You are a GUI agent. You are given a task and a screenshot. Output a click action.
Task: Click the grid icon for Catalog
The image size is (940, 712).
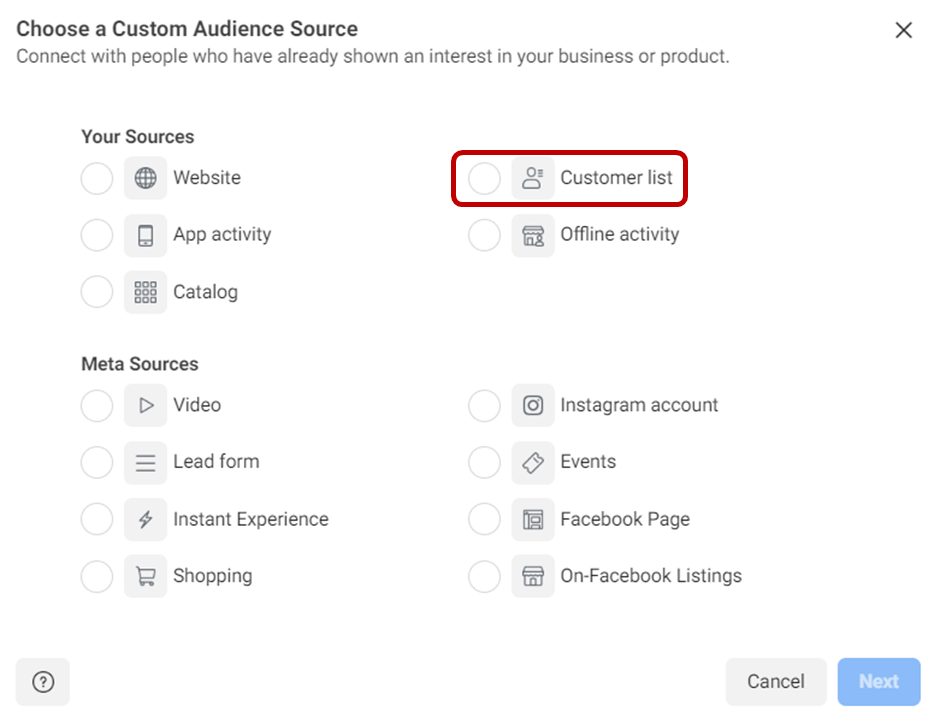146,293
